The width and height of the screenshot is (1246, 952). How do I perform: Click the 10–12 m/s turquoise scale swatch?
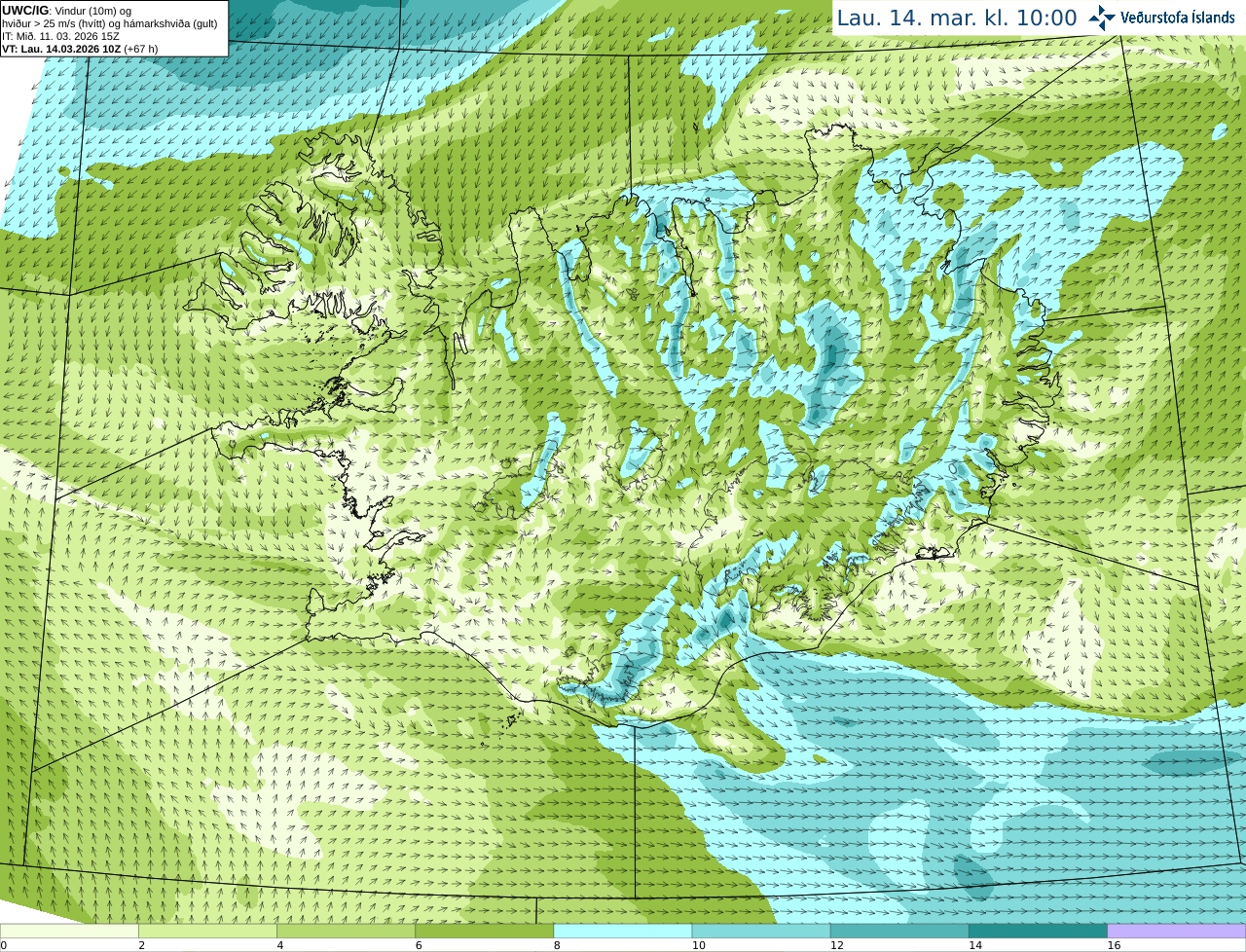point(761,931)
